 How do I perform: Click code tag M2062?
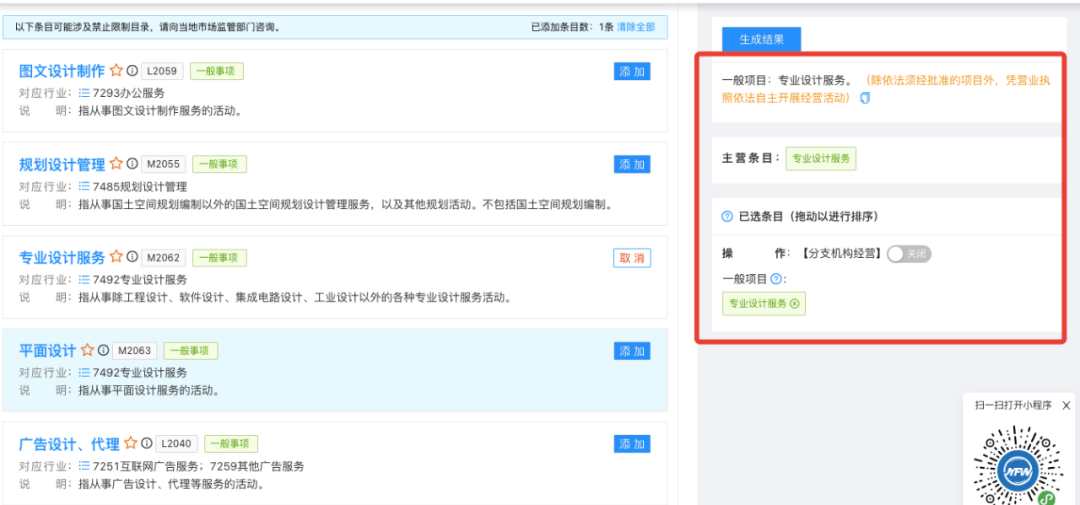tap(163, 257)
